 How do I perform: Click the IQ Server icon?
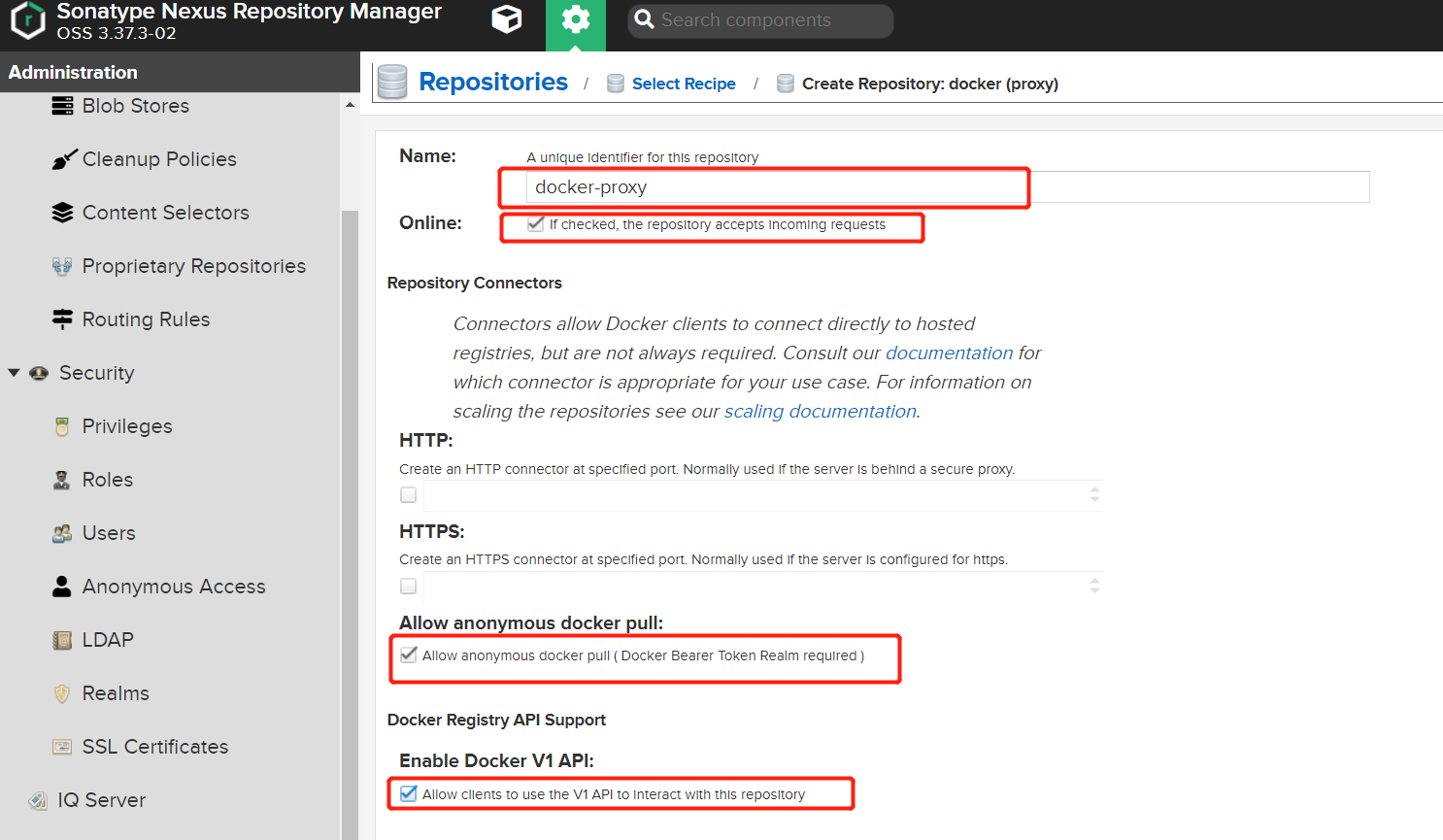(38, 800)
